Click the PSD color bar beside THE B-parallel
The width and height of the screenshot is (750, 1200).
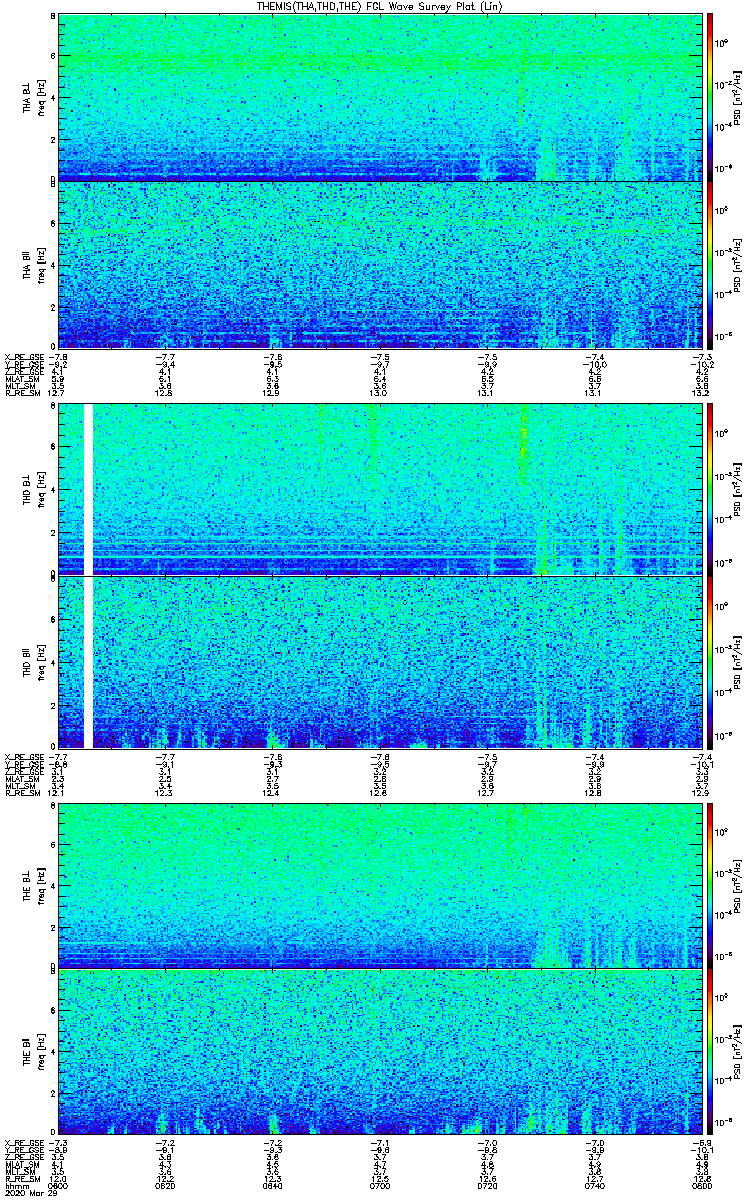click(710, 1052)
